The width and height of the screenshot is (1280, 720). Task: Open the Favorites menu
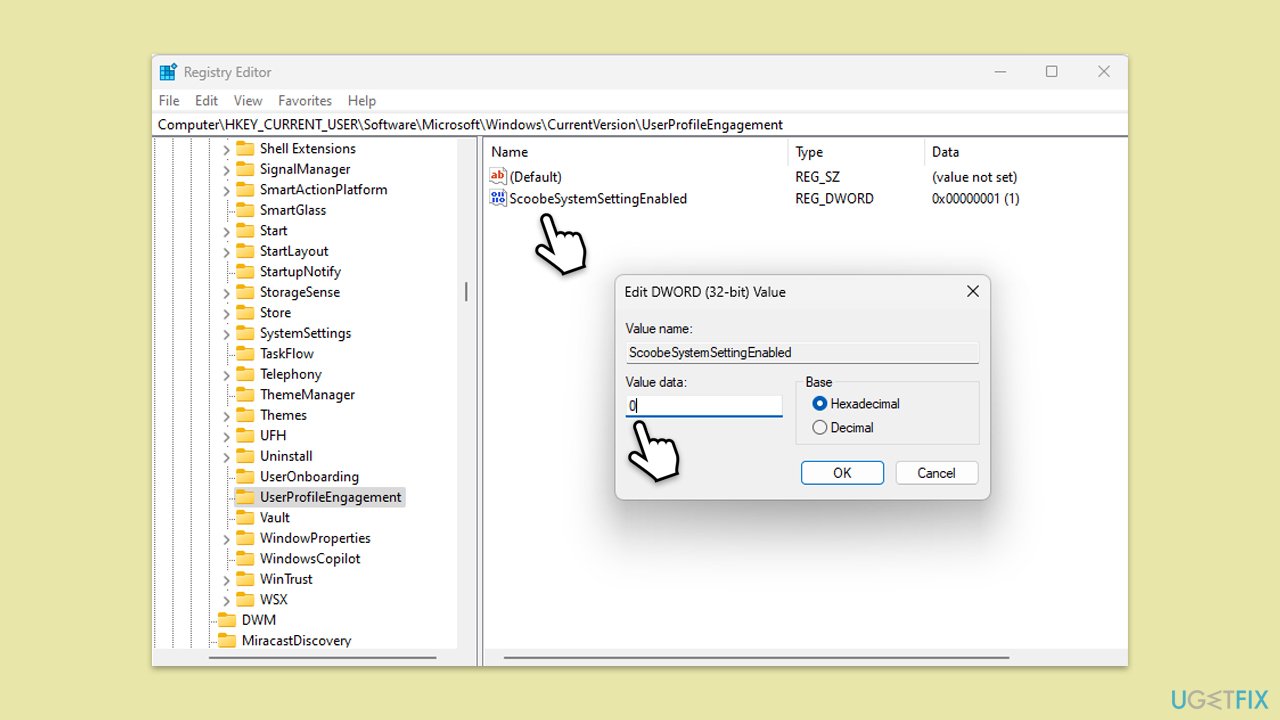tap(305, 100)
